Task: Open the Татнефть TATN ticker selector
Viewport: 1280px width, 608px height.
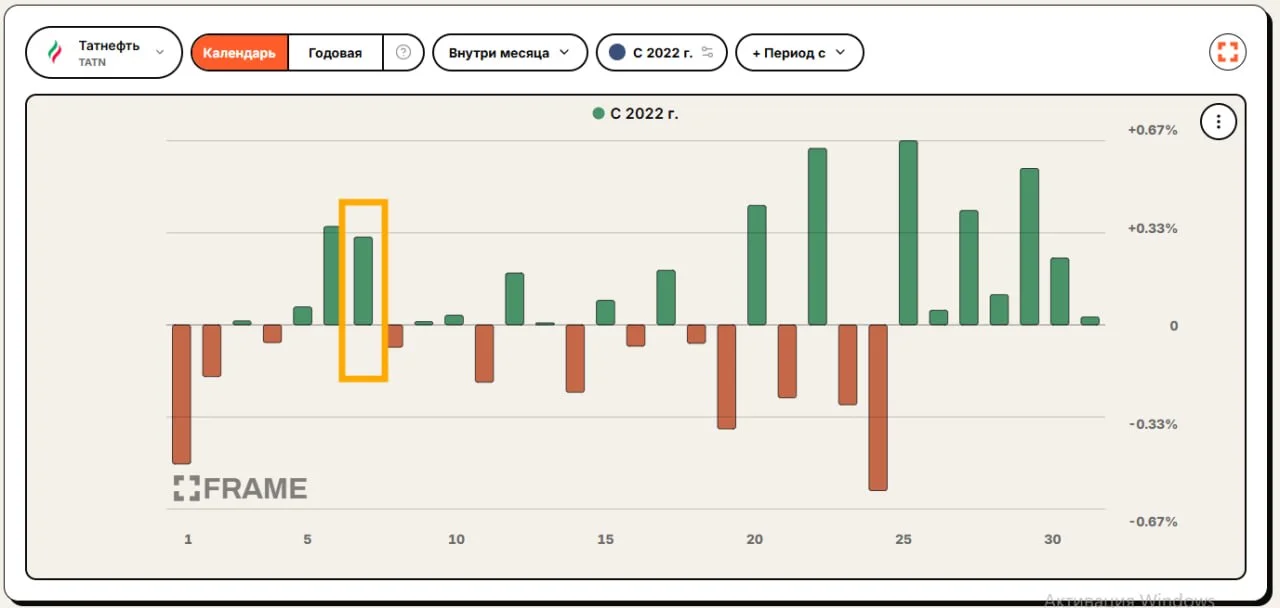Action: pos(104,53)
